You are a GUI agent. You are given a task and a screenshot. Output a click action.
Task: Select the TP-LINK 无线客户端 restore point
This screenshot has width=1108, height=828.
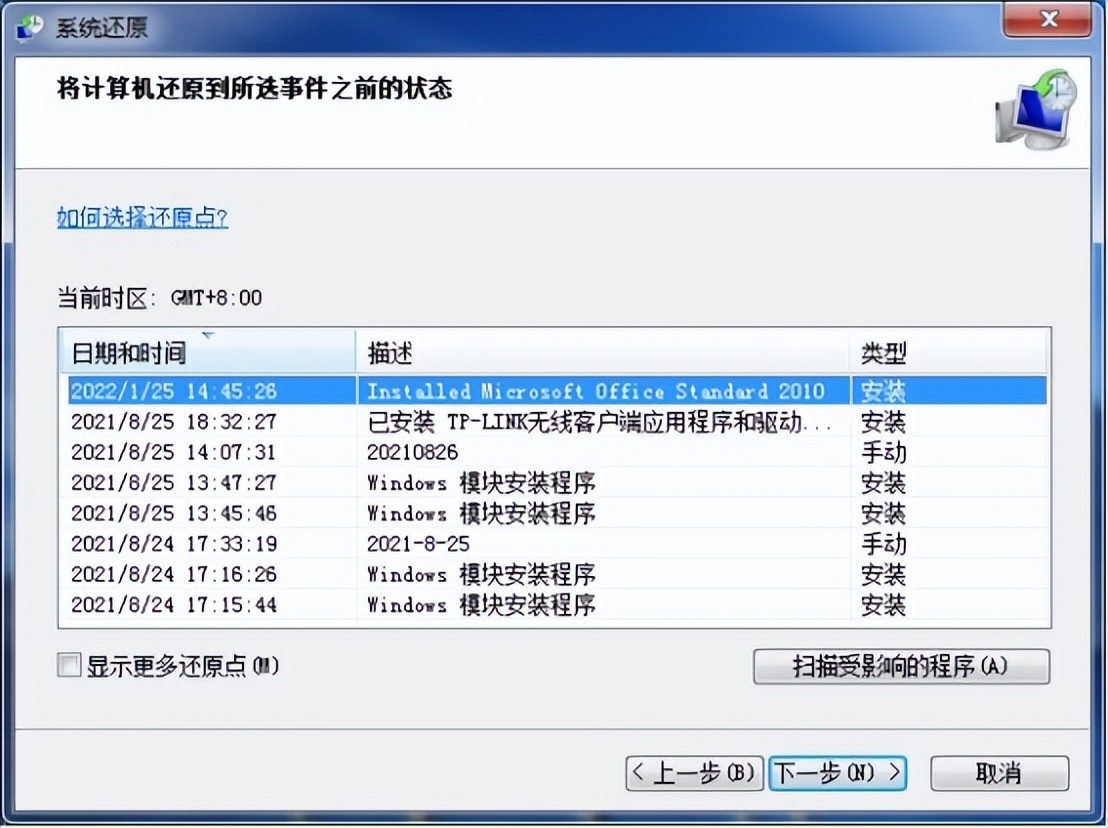pyautogui.click(x=400, y=422)
